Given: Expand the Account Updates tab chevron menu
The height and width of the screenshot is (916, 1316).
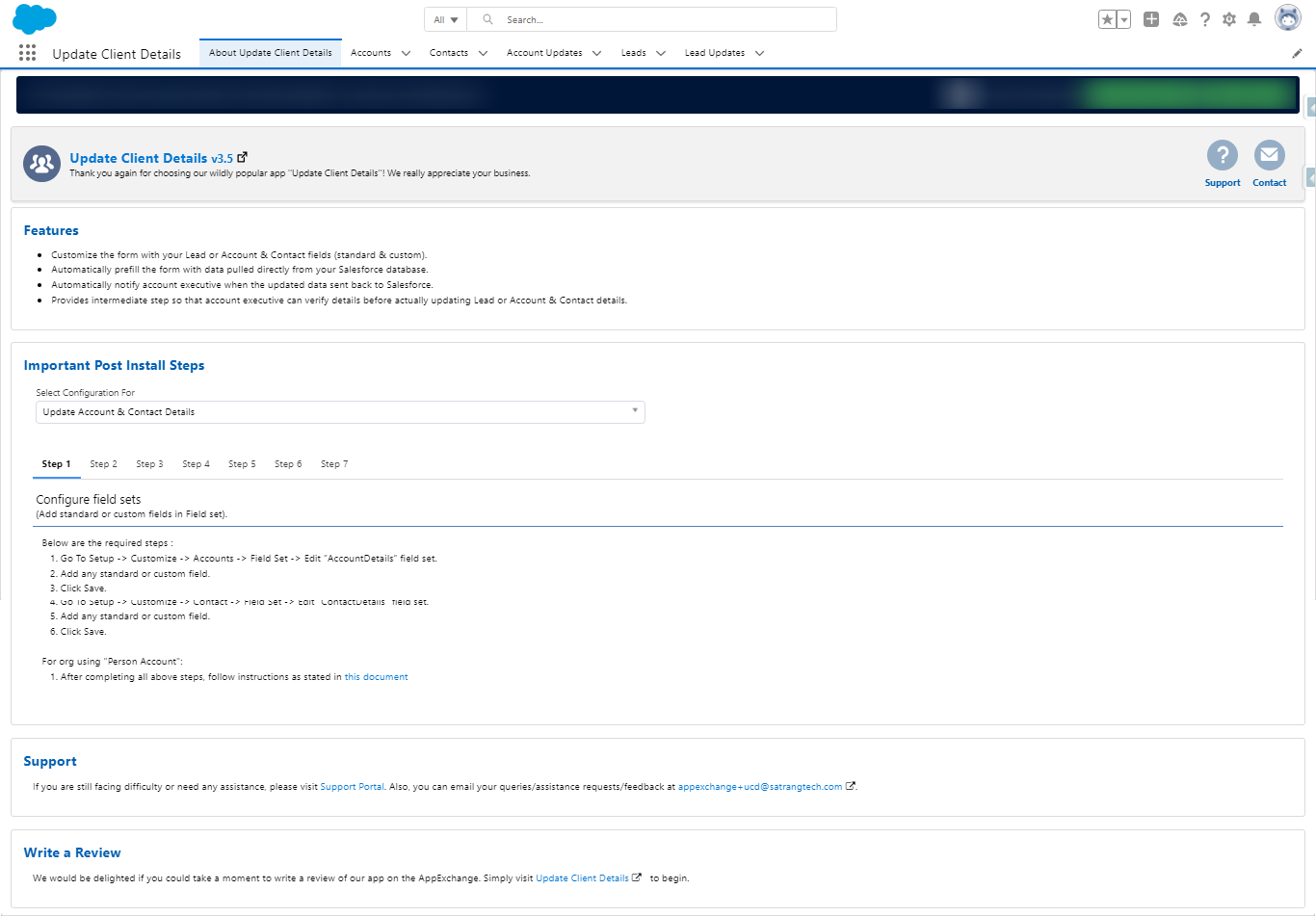Looking at the screenshot, I should pyautogui.click(x=597, y=53).
